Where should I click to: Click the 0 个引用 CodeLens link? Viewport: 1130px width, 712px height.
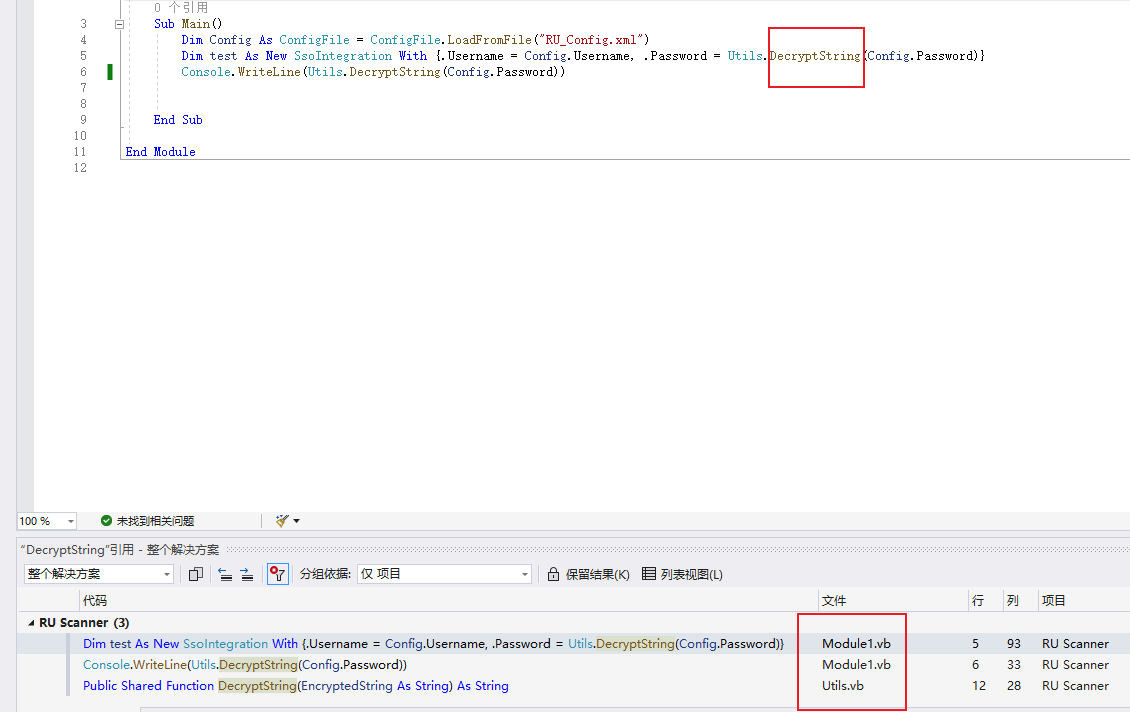(x=181, y=7)
